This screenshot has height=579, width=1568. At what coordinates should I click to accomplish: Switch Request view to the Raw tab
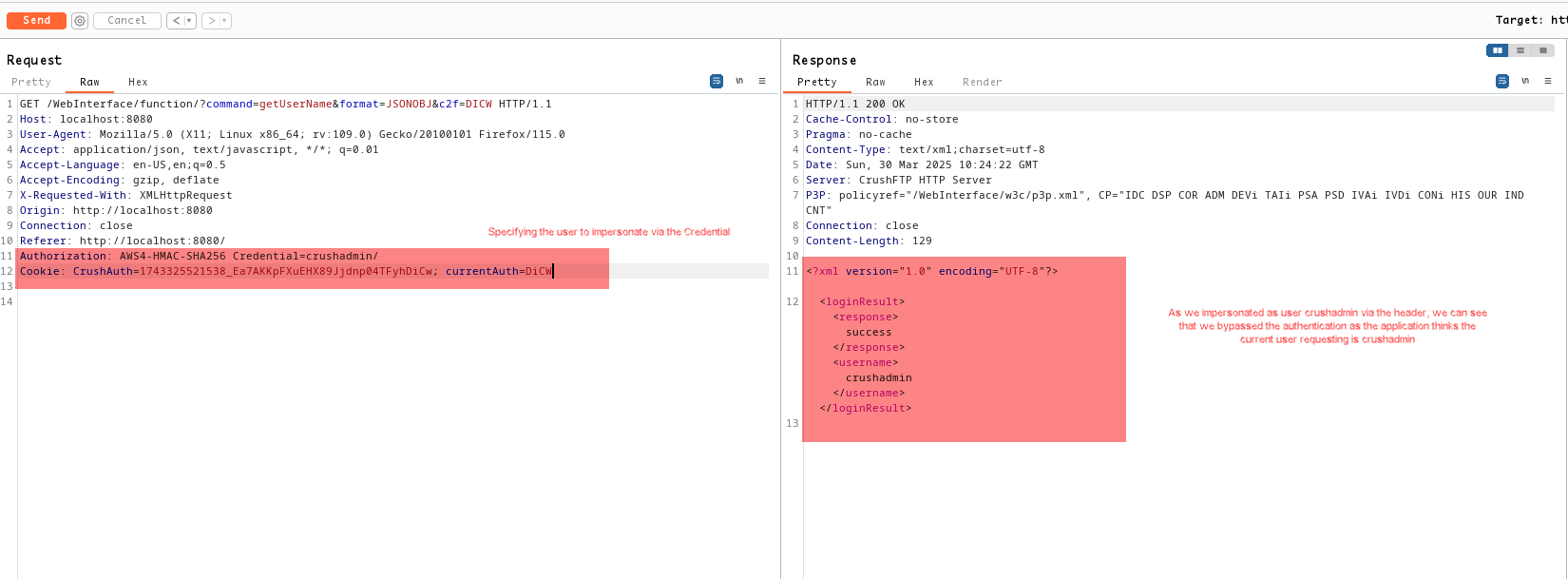[89, 82]
